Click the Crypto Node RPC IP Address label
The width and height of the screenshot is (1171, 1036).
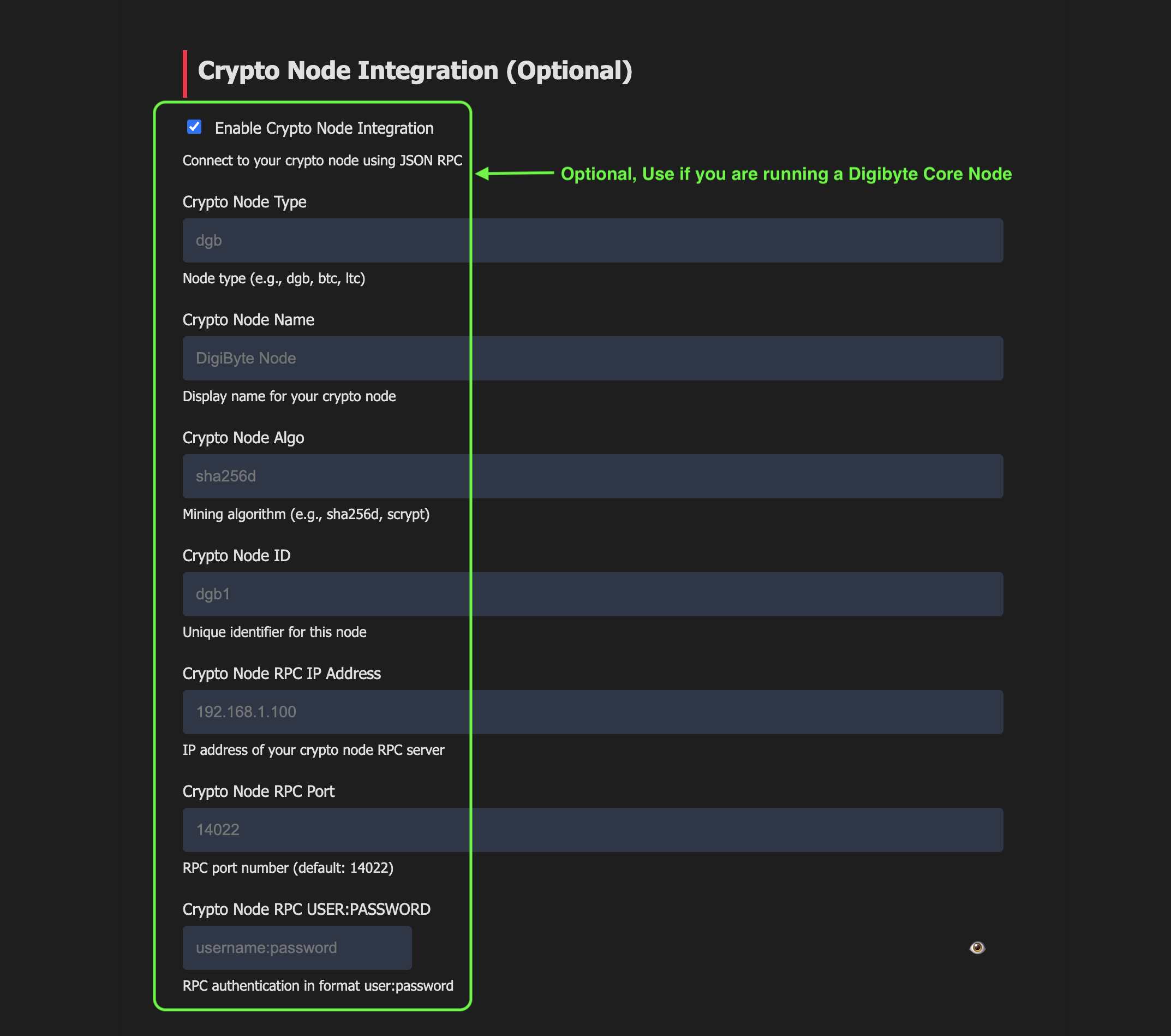pos(282,673)
